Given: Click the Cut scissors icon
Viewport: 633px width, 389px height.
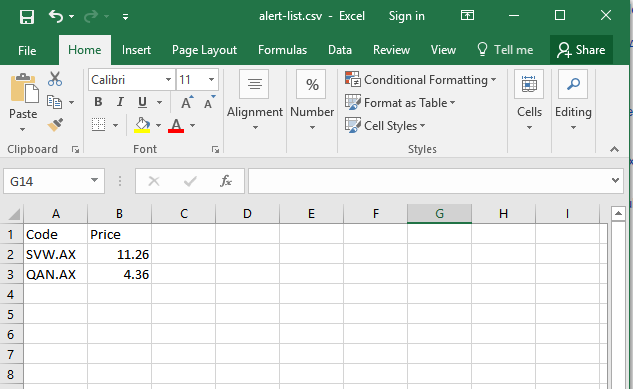Looking at the screenshot, I should click(55, 79).
